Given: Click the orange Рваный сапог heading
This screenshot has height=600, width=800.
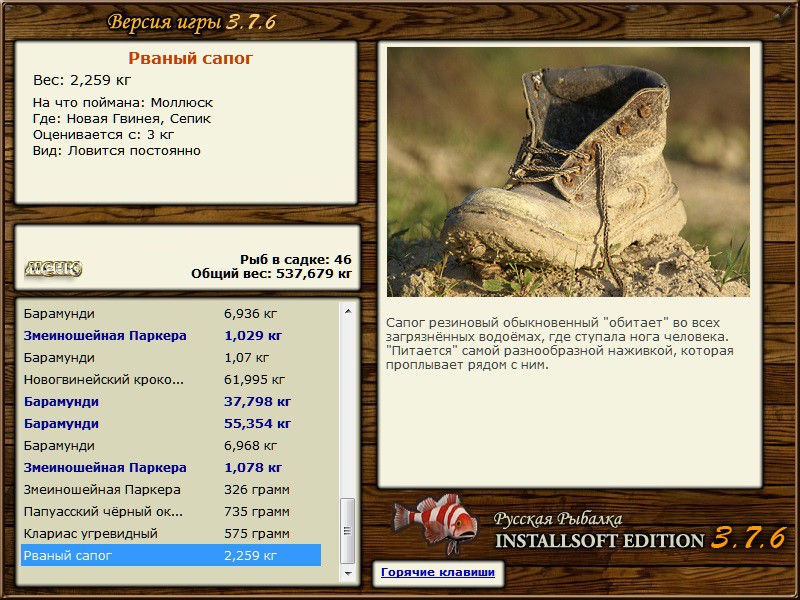Looking at the screenshot, I should coord(190,58).
